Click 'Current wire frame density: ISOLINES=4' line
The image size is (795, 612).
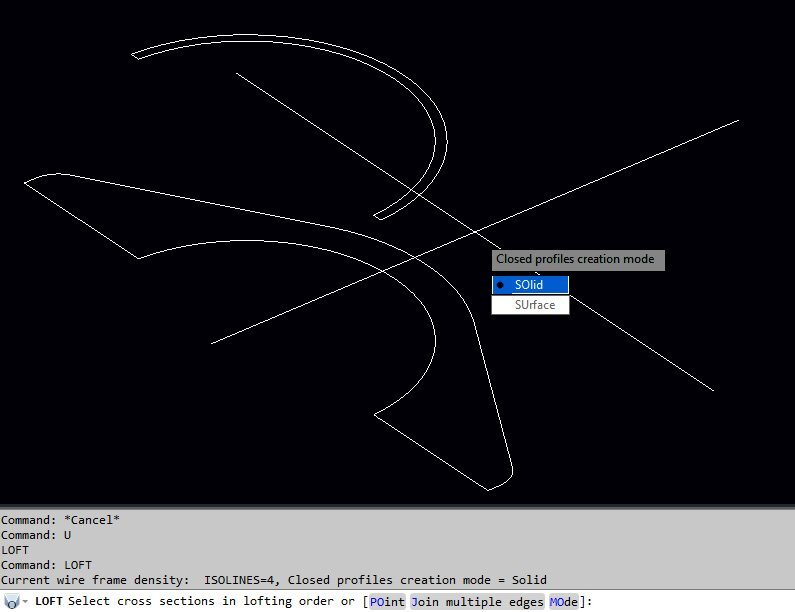click(274, 580)
